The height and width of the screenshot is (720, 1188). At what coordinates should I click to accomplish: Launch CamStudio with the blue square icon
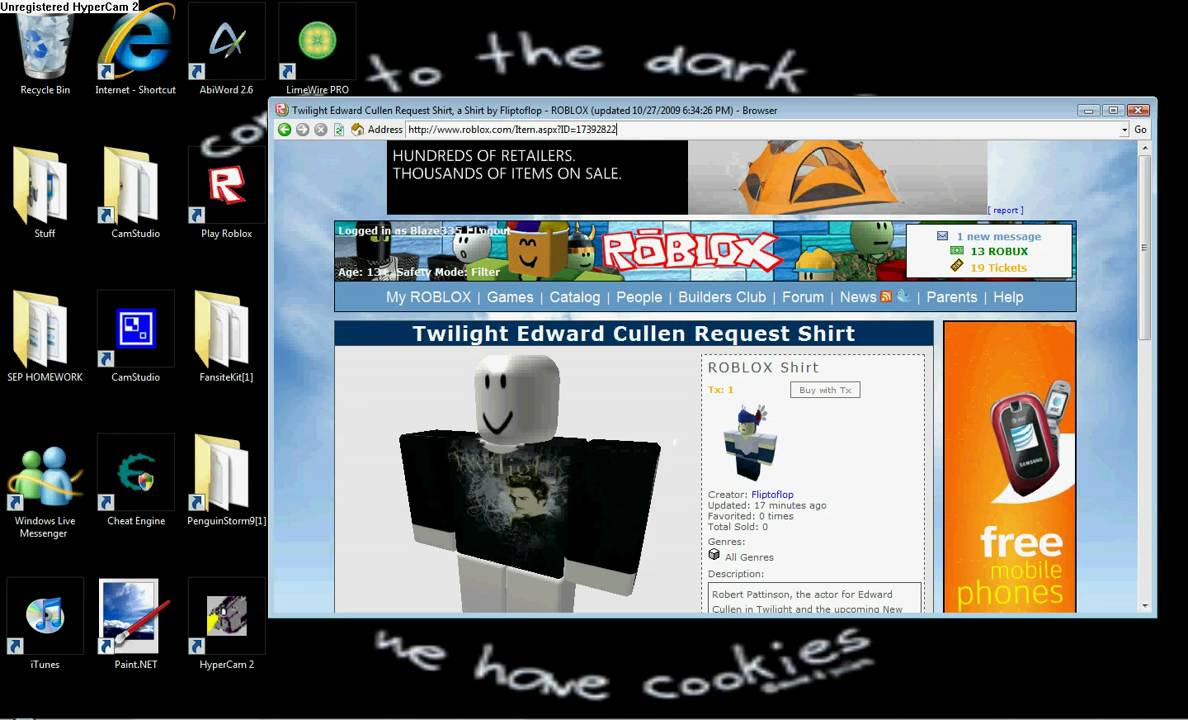click(136, 337)
